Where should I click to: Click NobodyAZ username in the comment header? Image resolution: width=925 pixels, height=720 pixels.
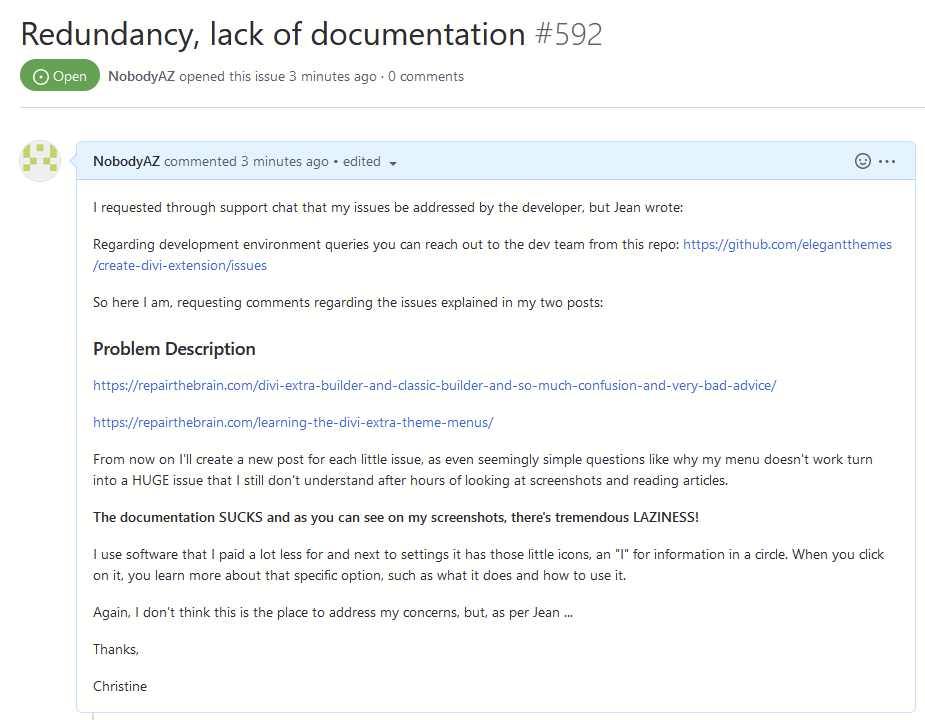point(125,161)
